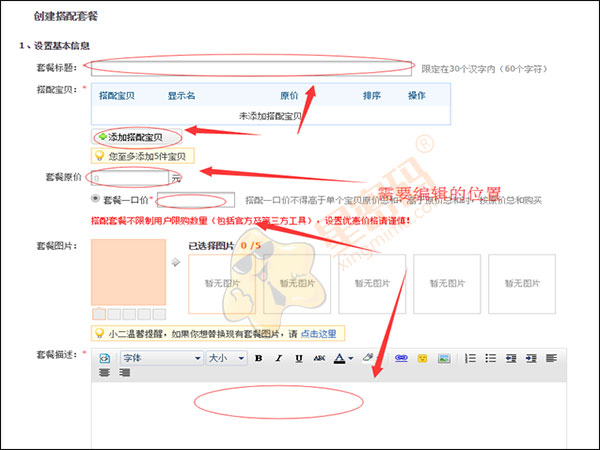Apply bold formatting in description editor
This screenshot has height=450, width=600.
(259, 358)
